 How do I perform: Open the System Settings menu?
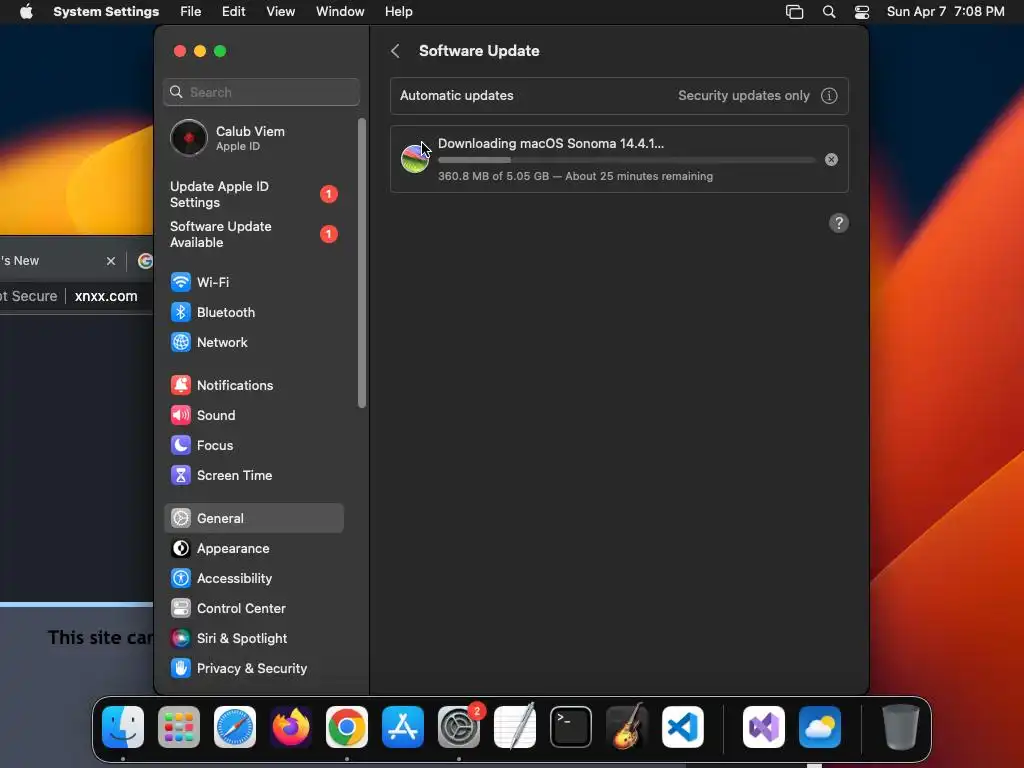tap(106, 12)
